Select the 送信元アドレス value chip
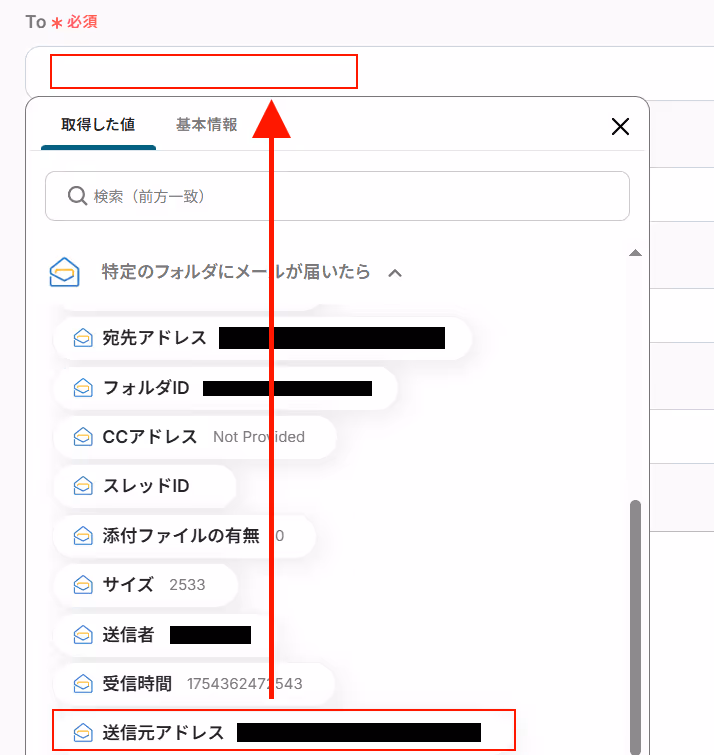This screenshot has width=714, height=755. tap(284, 732)
